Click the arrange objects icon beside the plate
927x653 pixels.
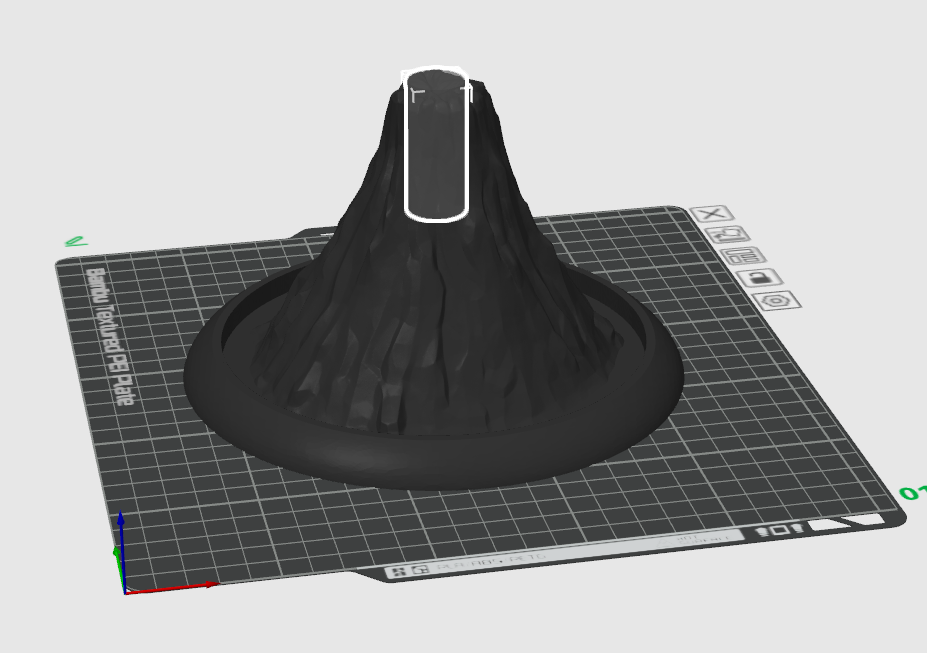coord(744,256)
